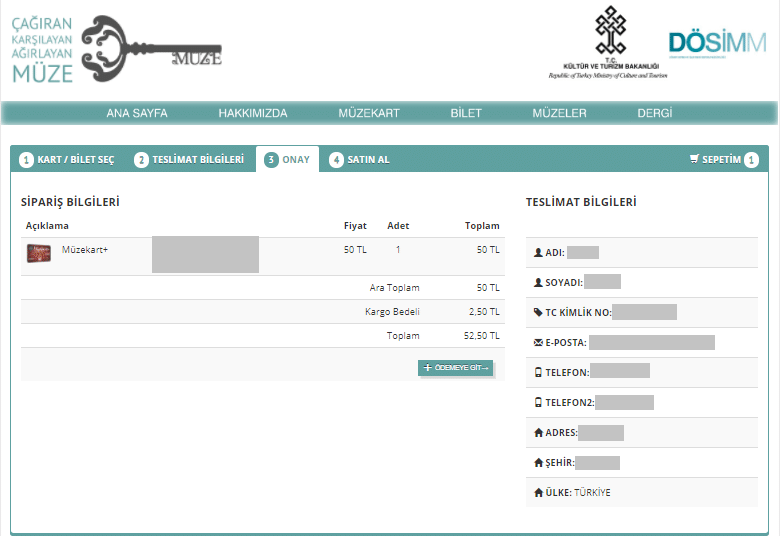Click the Müze key logo

pos(151,48)
